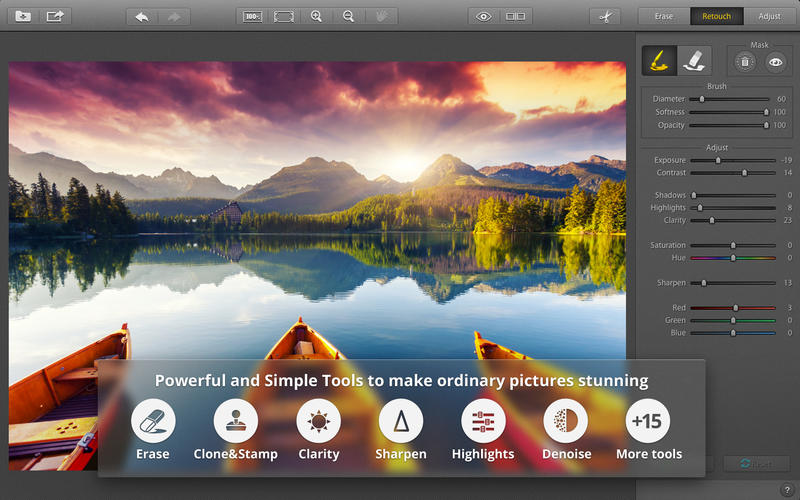The width and height of the screenshot is (800, 500).
Task: Select the hand pan tool
Action: (x=381, y=17)
